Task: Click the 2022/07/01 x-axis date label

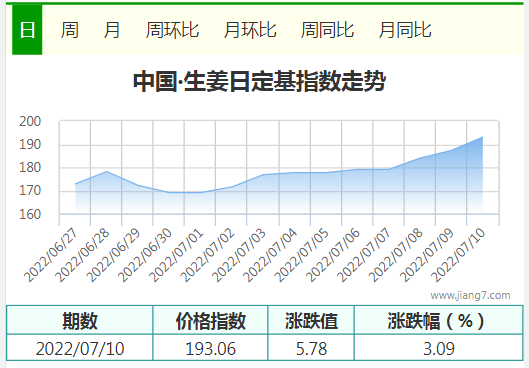Action: pyautogui.click(x=176, y=255)
